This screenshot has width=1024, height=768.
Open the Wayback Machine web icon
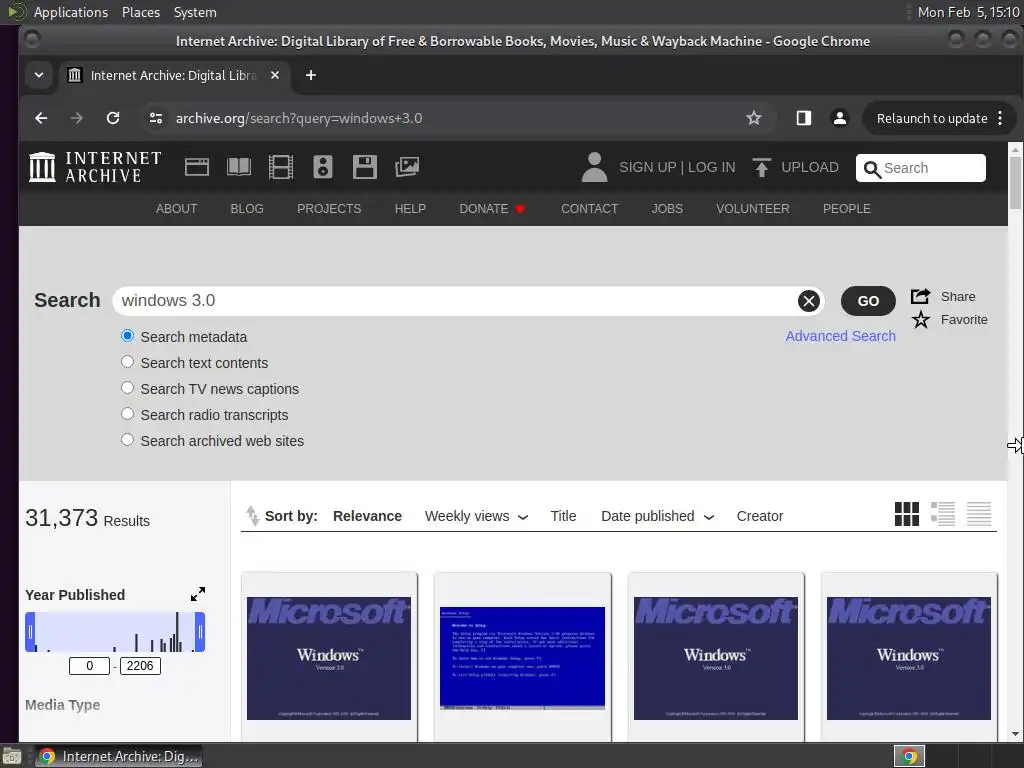(x=197, y=167)
